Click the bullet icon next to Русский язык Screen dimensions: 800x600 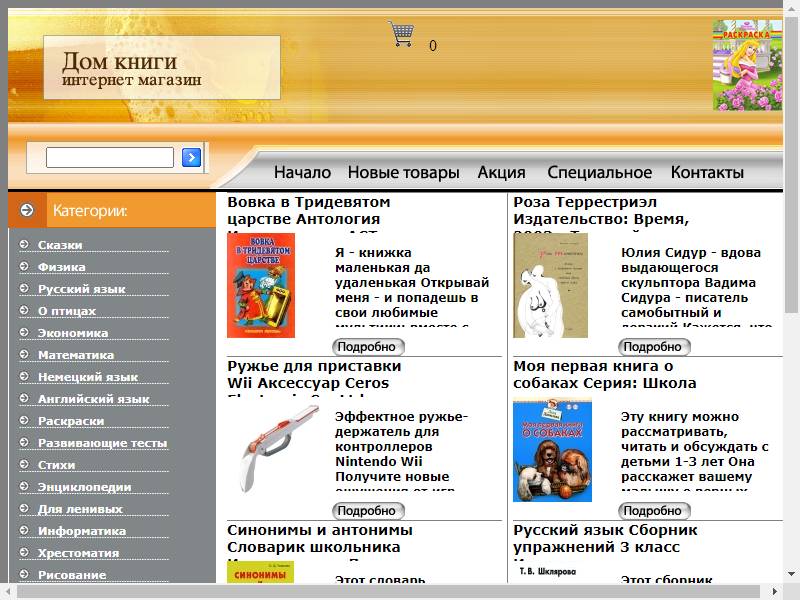pos(24,288)
